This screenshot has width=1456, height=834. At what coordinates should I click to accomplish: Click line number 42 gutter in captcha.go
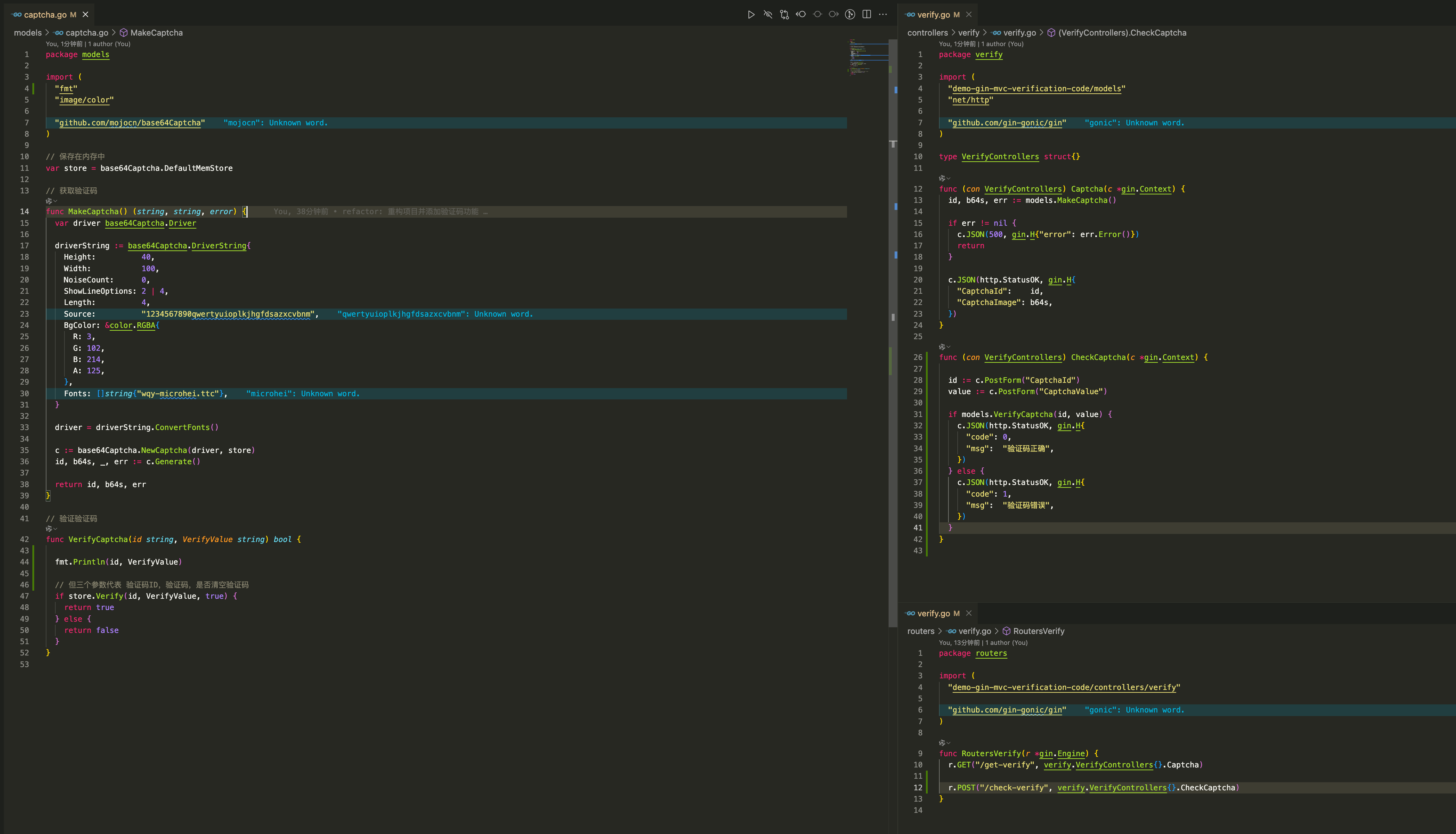[x=24, y=540]
